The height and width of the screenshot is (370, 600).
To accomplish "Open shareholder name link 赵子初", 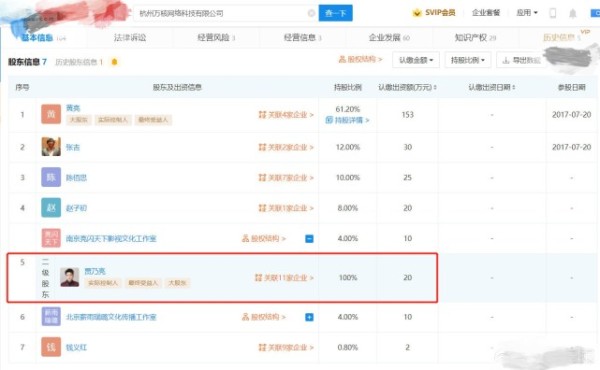I will (x=77, y=208).
